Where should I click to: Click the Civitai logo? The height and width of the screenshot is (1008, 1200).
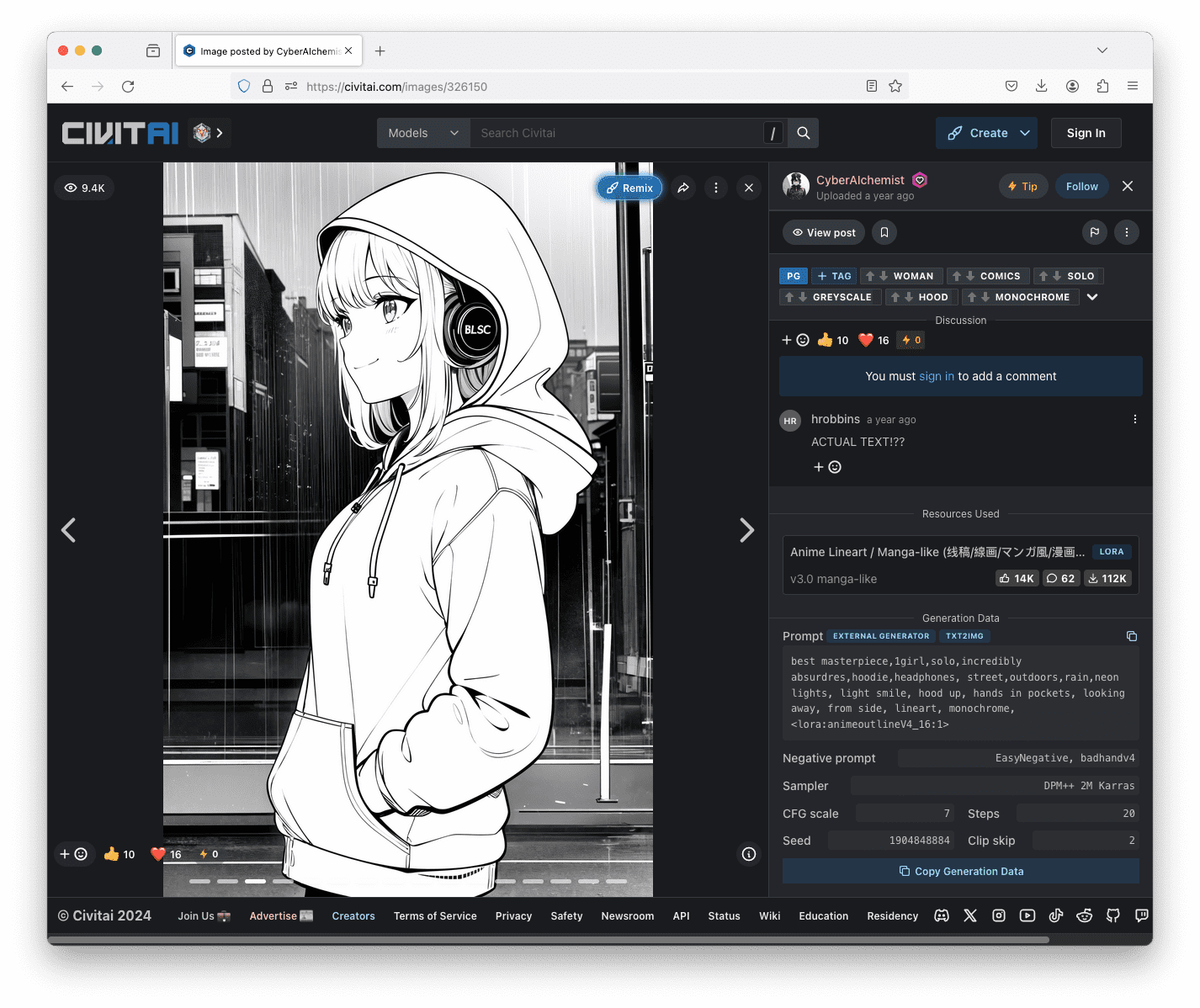[120, 133]
